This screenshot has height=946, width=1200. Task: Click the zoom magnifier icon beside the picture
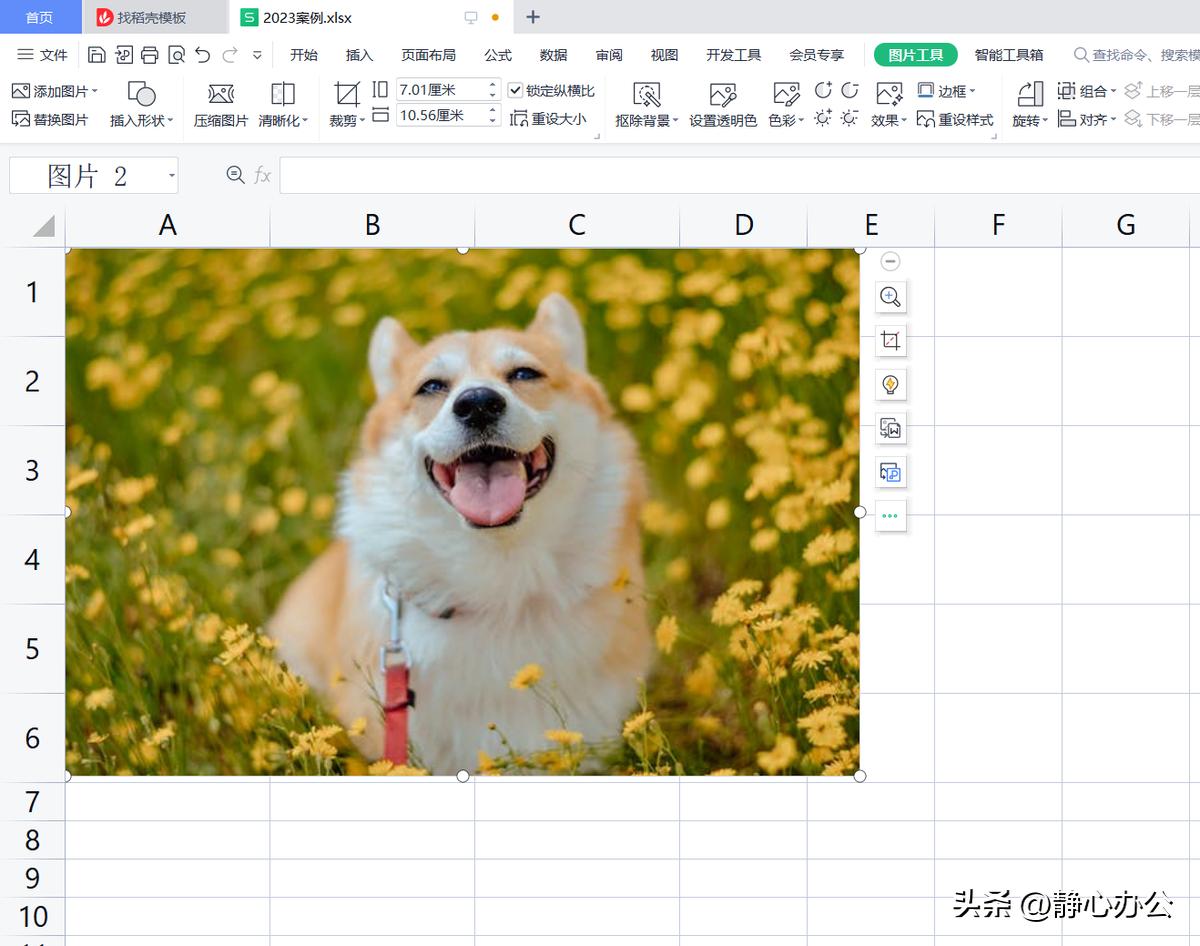pyautogui.click(x=890, y=297)
